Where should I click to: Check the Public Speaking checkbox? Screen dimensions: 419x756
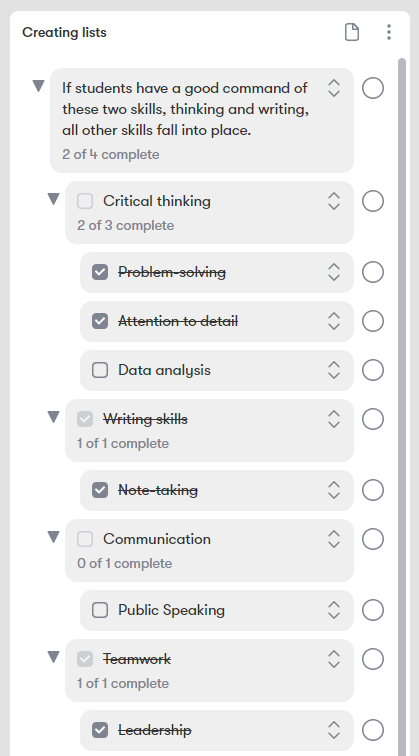point(100,610)
